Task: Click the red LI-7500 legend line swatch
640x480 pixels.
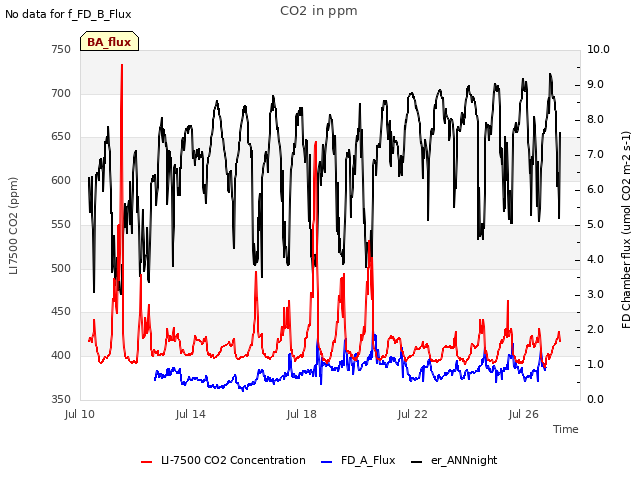Action: click(x=146, y=462)
